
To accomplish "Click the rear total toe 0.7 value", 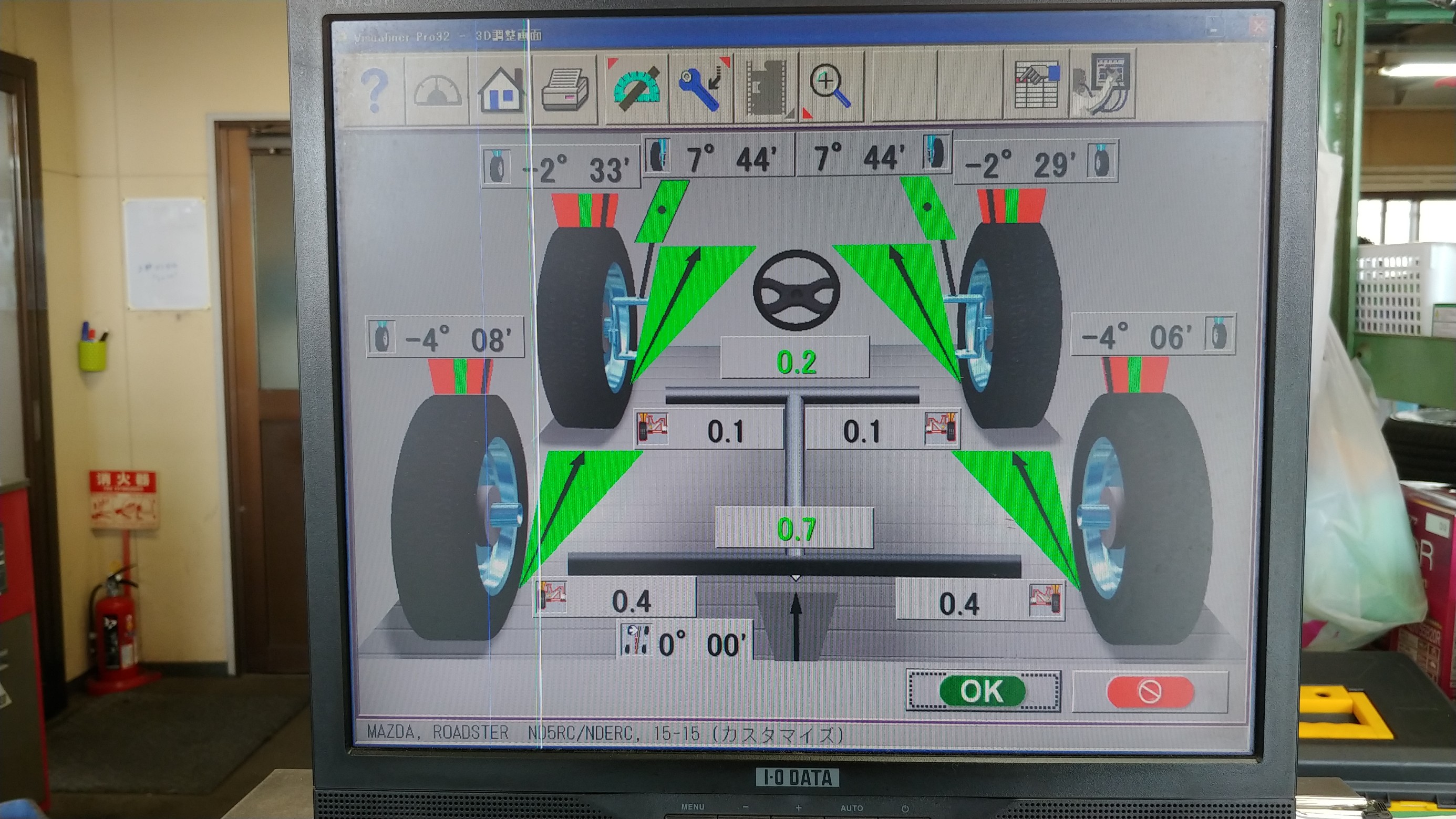I will pyautogui.click(x=796, y=528).
